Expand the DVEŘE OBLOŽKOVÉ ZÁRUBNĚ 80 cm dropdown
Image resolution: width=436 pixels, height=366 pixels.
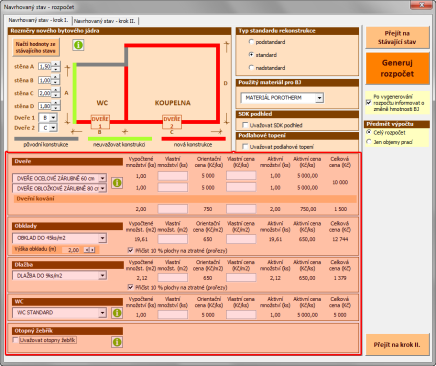click(x=102, y=188)
